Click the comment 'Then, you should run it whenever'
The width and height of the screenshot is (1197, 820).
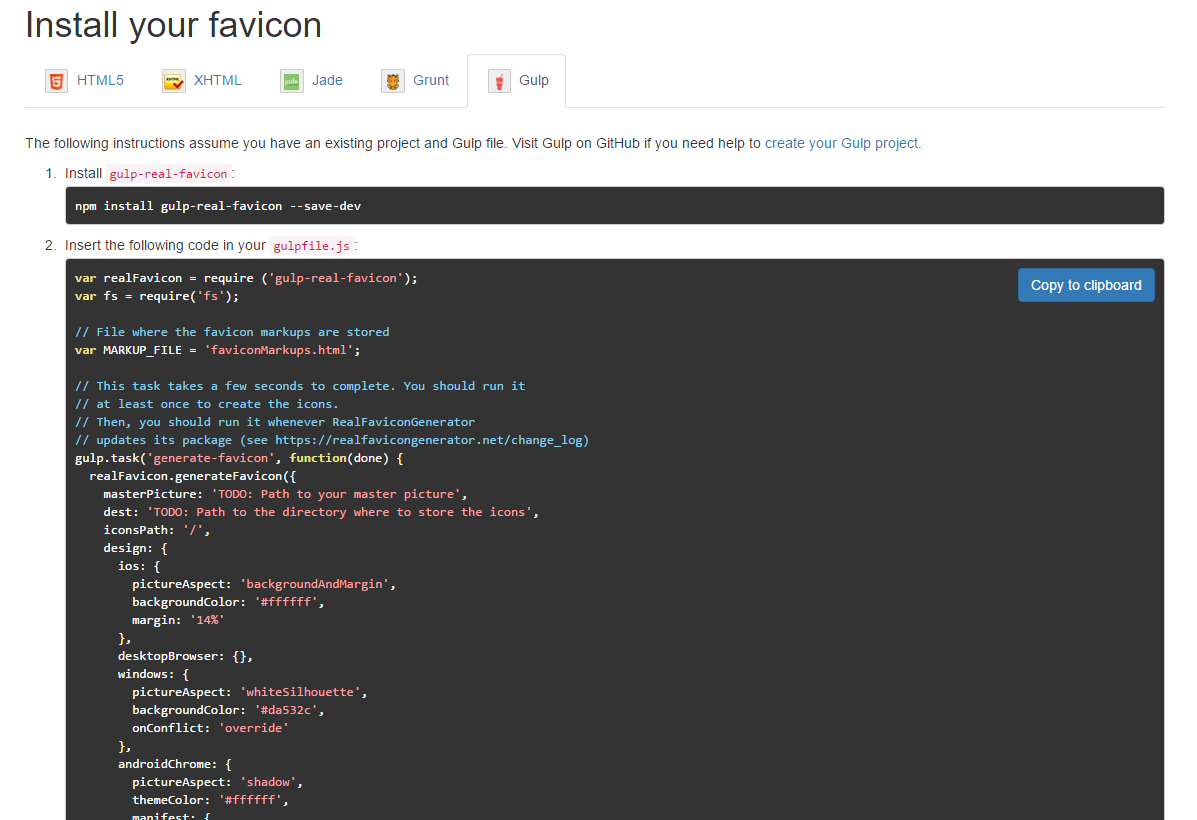275,422
